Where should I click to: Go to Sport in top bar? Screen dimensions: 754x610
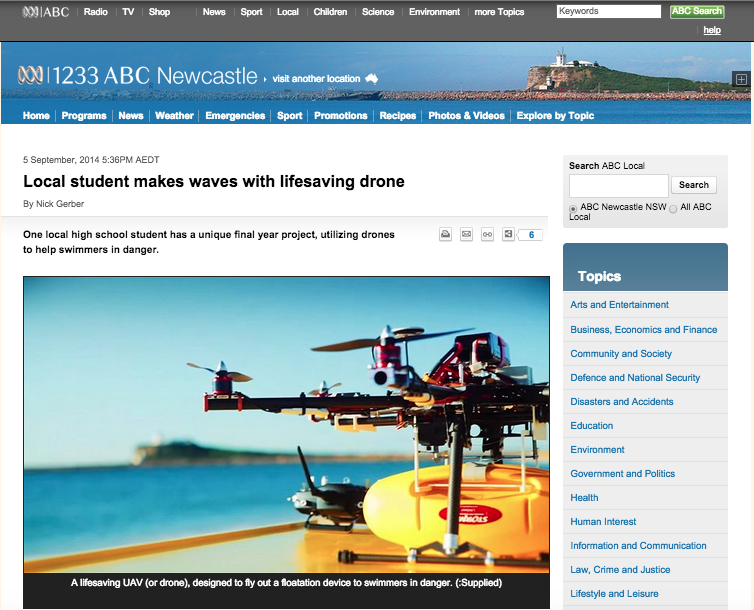pyautogui.click(x=251, y=12)
